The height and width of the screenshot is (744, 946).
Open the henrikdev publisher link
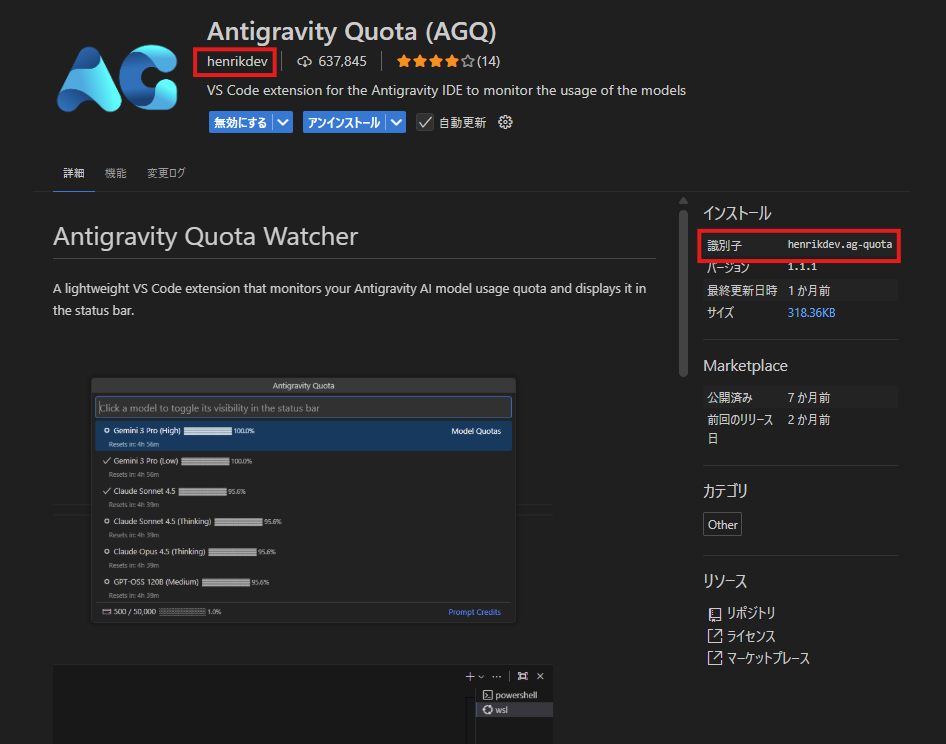click(x=237, y=62)
